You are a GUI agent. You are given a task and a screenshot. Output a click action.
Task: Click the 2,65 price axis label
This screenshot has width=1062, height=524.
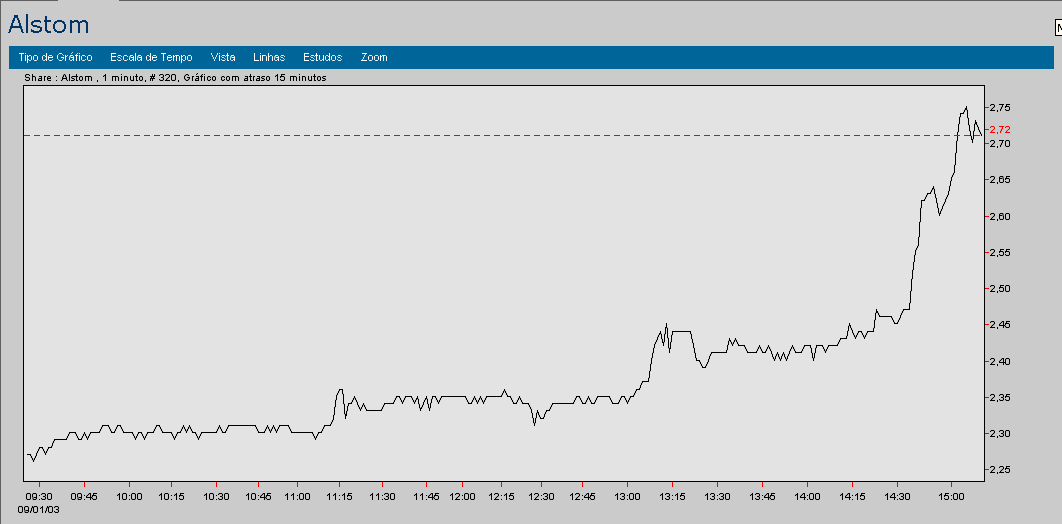click(x=1000, y=180)
